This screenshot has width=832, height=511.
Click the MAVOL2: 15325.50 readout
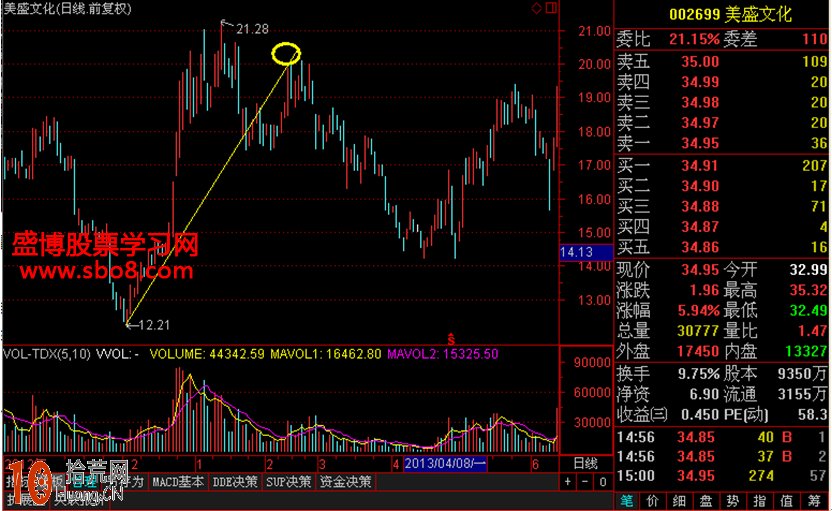click(443, 354)
